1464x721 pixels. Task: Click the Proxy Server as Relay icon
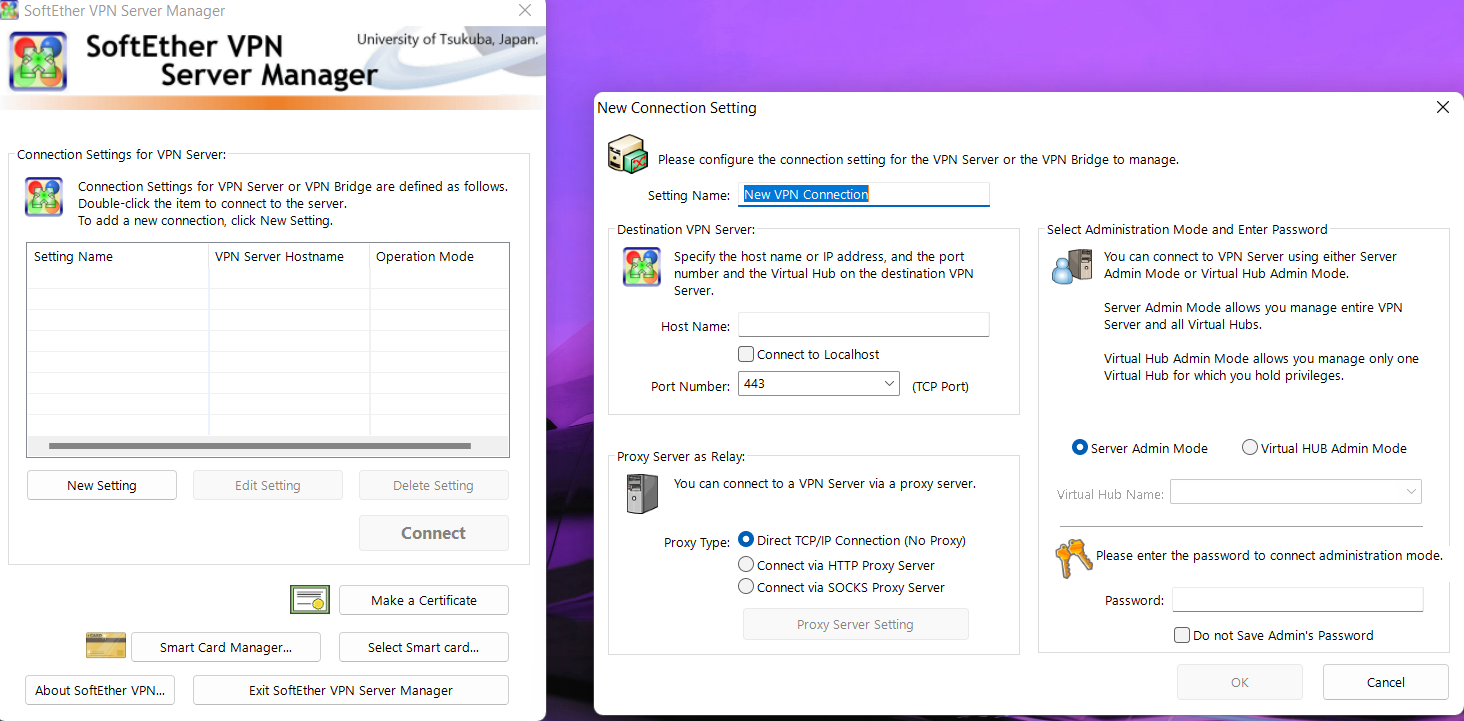(x=641, y=494)
